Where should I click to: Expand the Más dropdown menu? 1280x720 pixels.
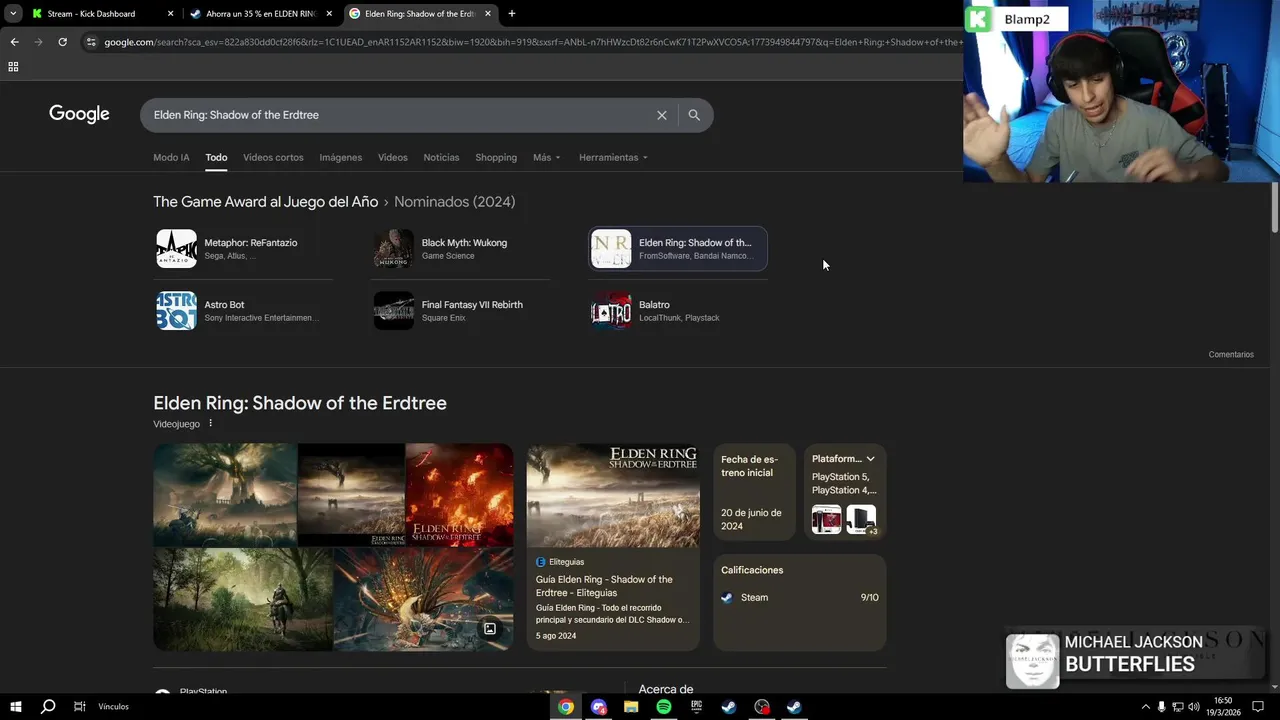[x=546, y=157]
